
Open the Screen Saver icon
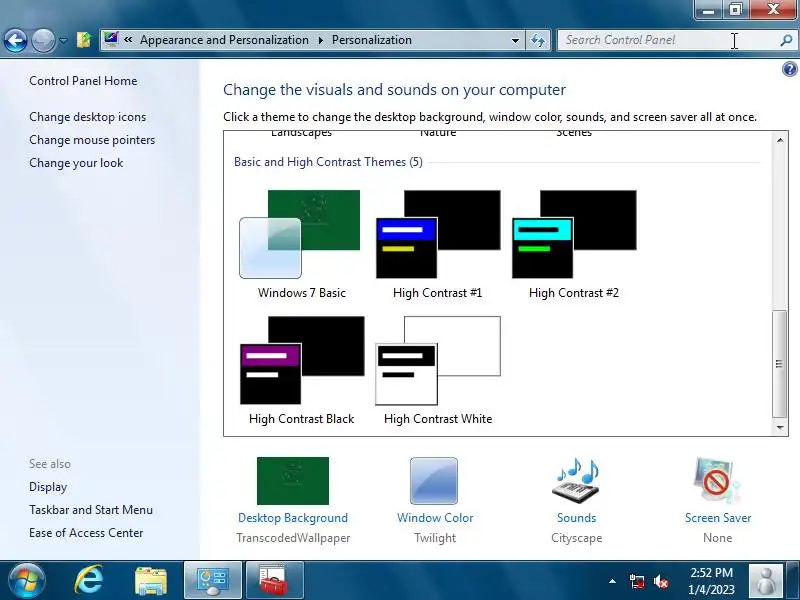click(x=717, y=481)
